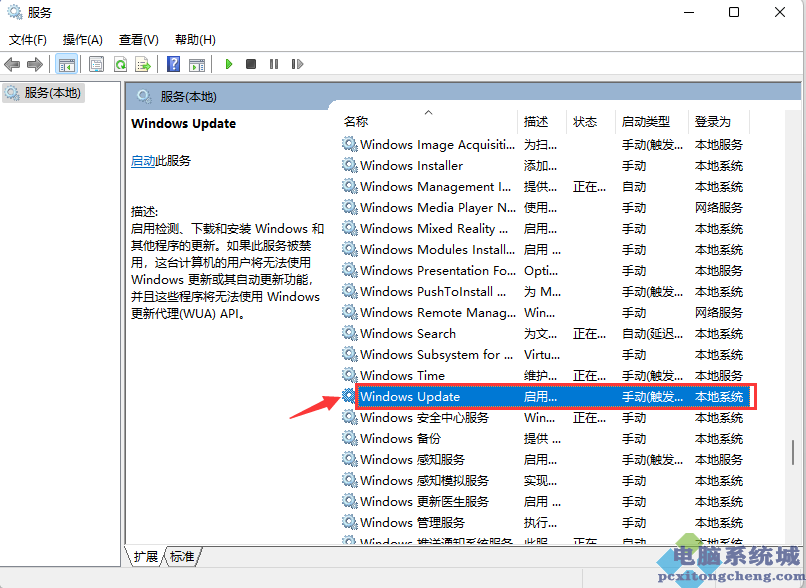Click Opti… description of Windows Presentation Foundation
This screenshot has height=588, width=806.
(x=541, y=271)
